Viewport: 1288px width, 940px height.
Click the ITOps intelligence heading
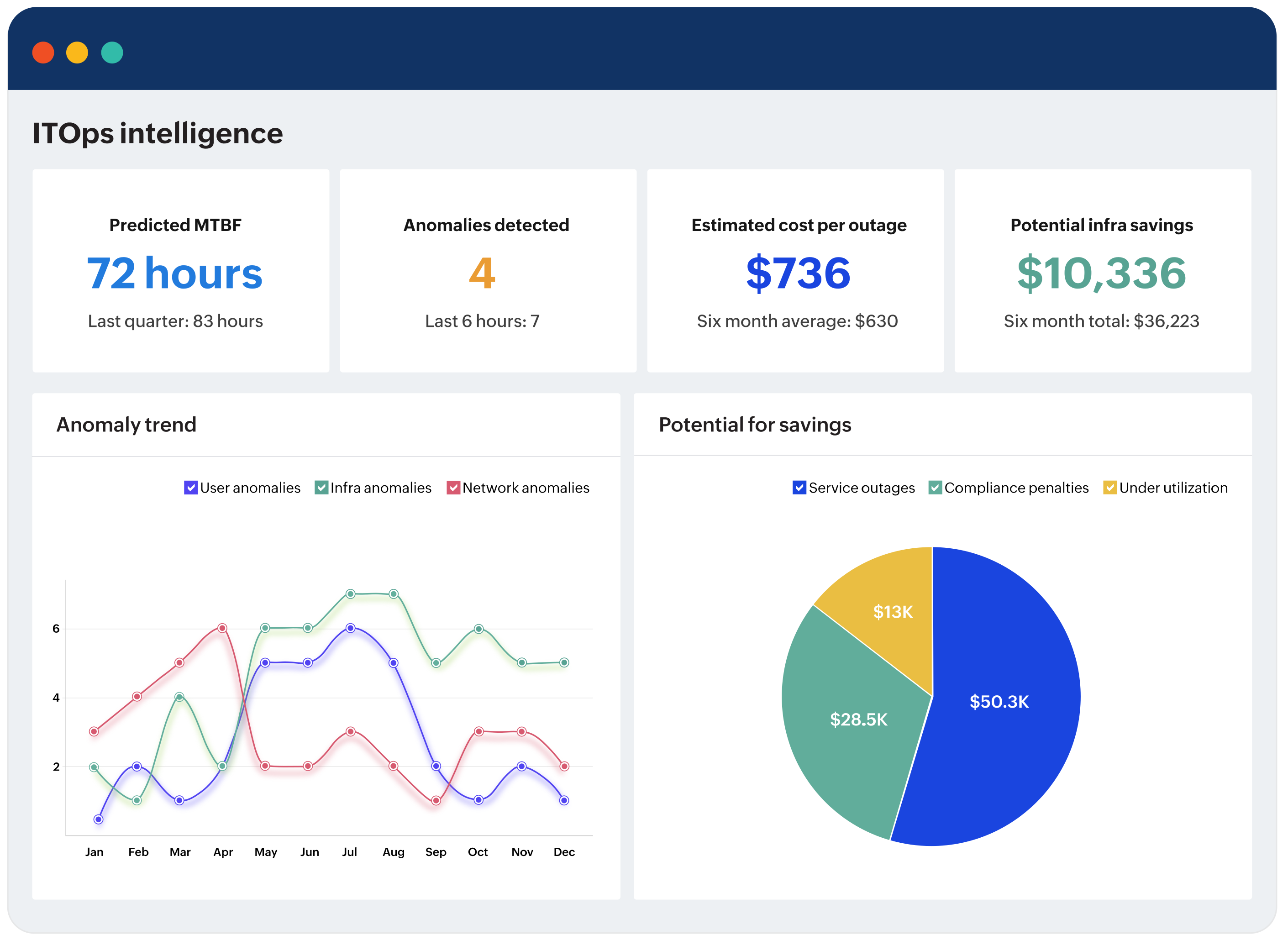(158, 134)
